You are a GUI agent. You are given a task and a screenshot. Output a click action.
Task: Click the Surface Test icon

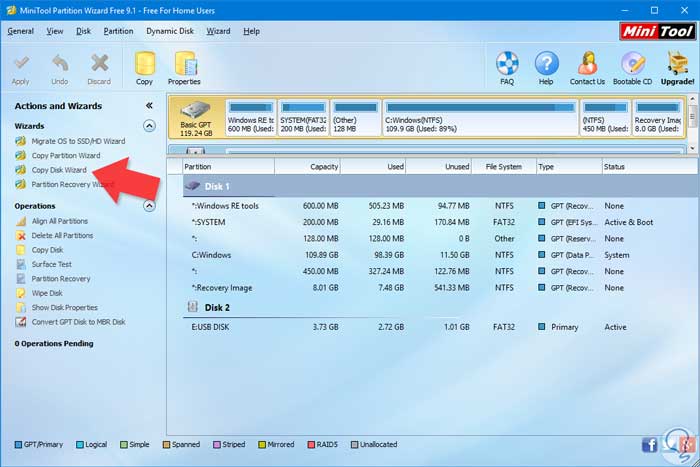point(21,264)
